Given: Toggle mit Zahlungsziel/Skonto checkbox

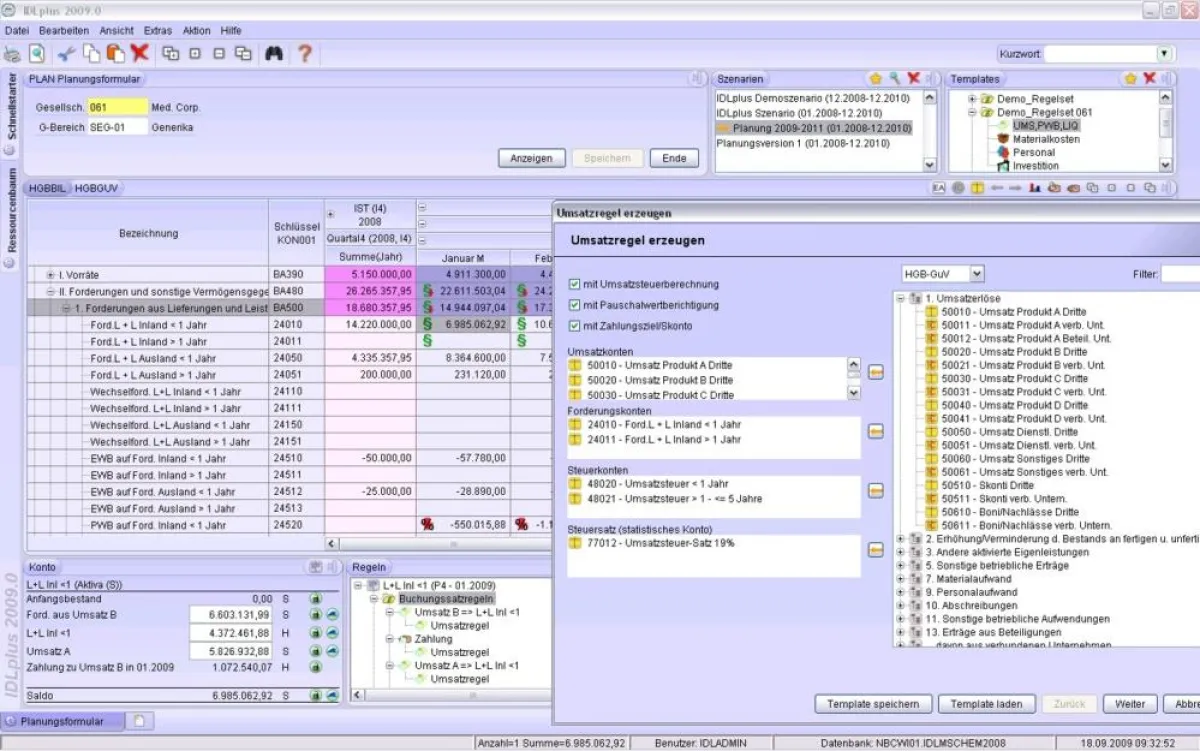Looking at the screenshot, I should [x=574, y=326].
